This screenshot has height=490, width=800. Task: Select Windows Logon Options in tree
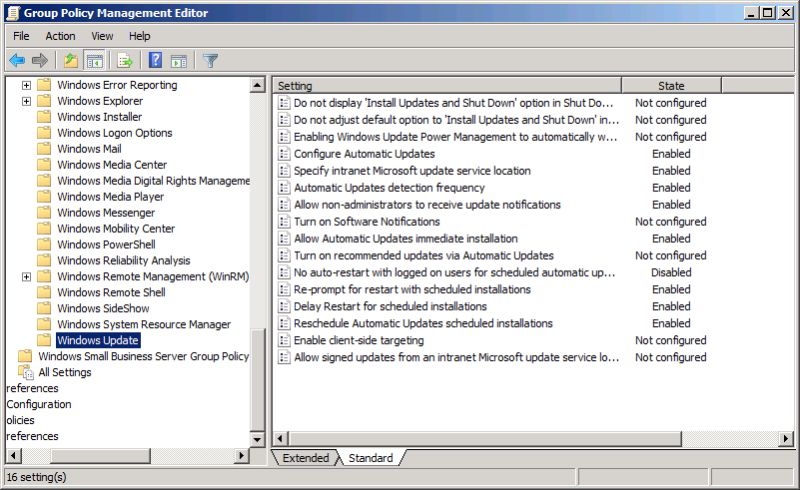coord(115,133)
